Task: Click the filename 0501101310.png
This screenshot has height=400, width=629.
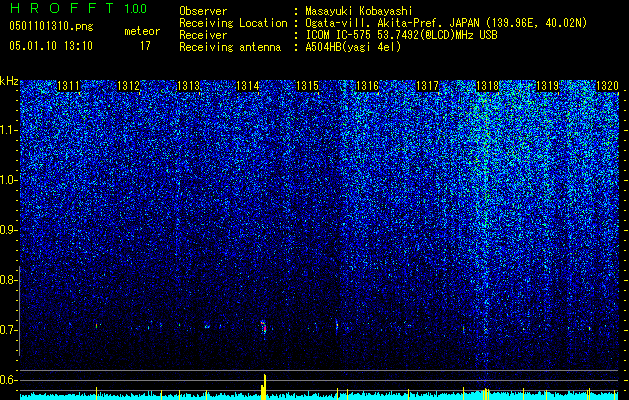Action: pyautogui.click(x=51, y=27)
